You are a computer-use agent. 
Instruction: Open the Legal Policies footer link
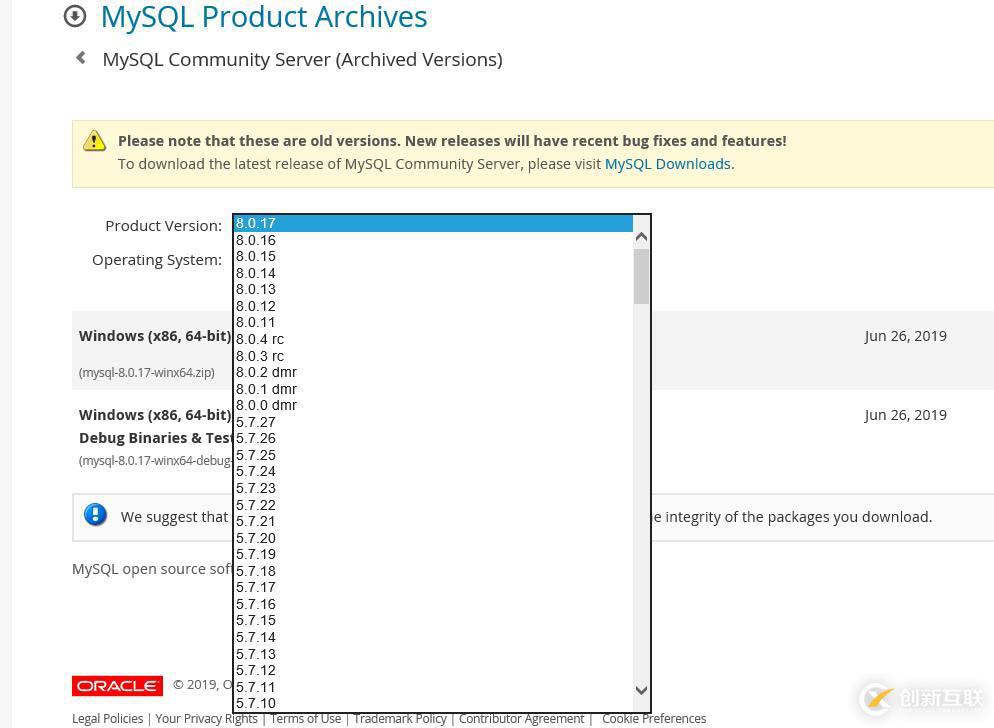(x=107, y=718)
